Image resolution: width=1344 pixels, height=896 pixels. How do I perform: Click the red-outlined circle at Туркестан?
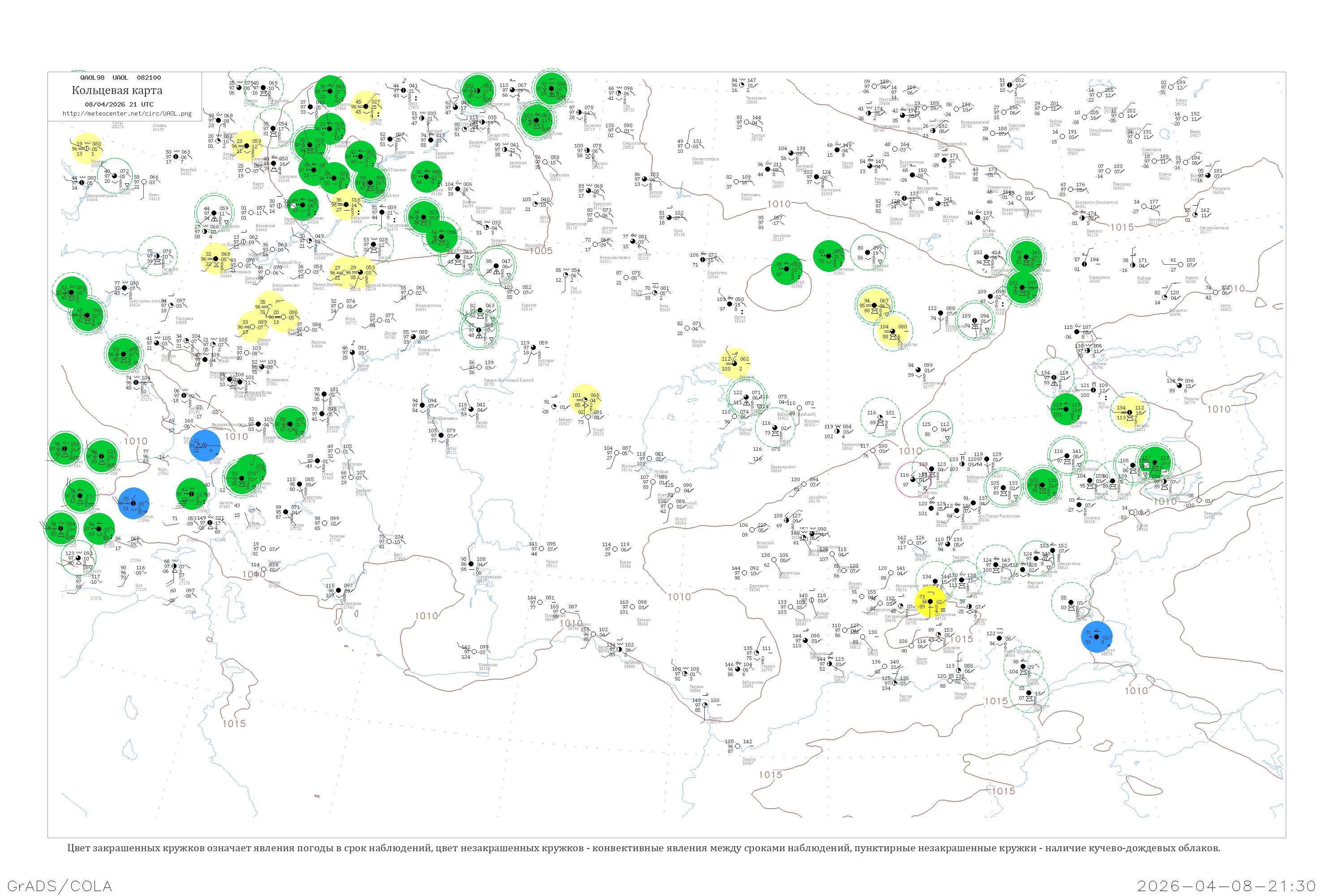[913, 479]
